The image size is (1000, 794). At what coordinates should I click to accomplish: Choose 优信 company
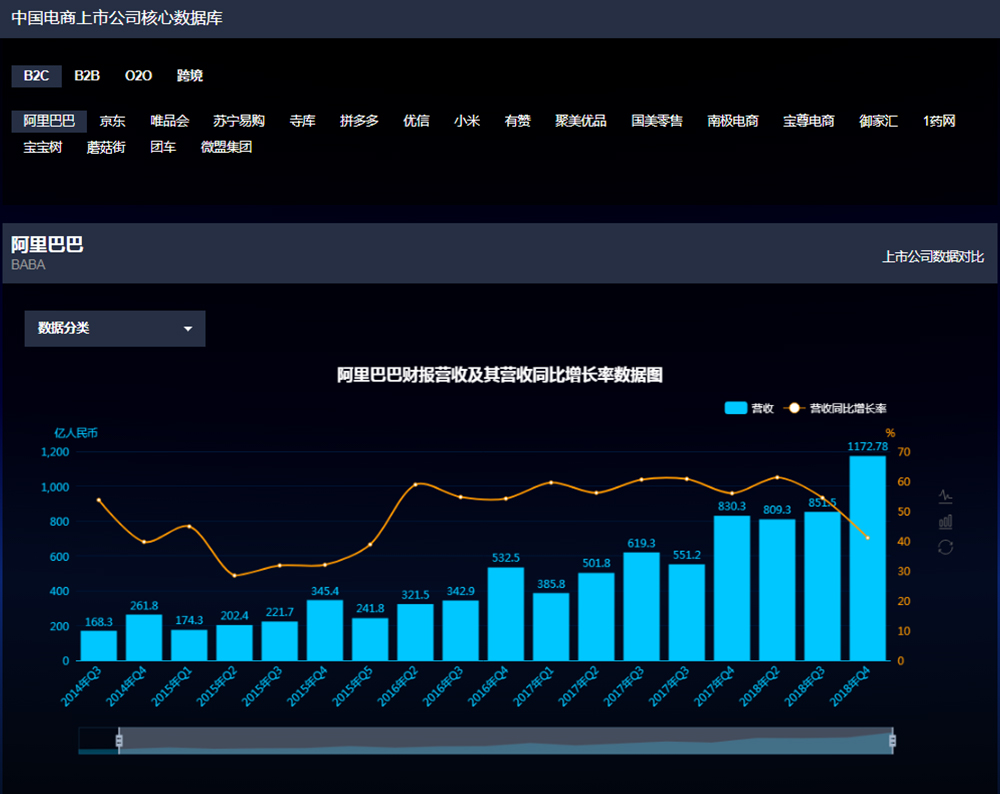416,121
